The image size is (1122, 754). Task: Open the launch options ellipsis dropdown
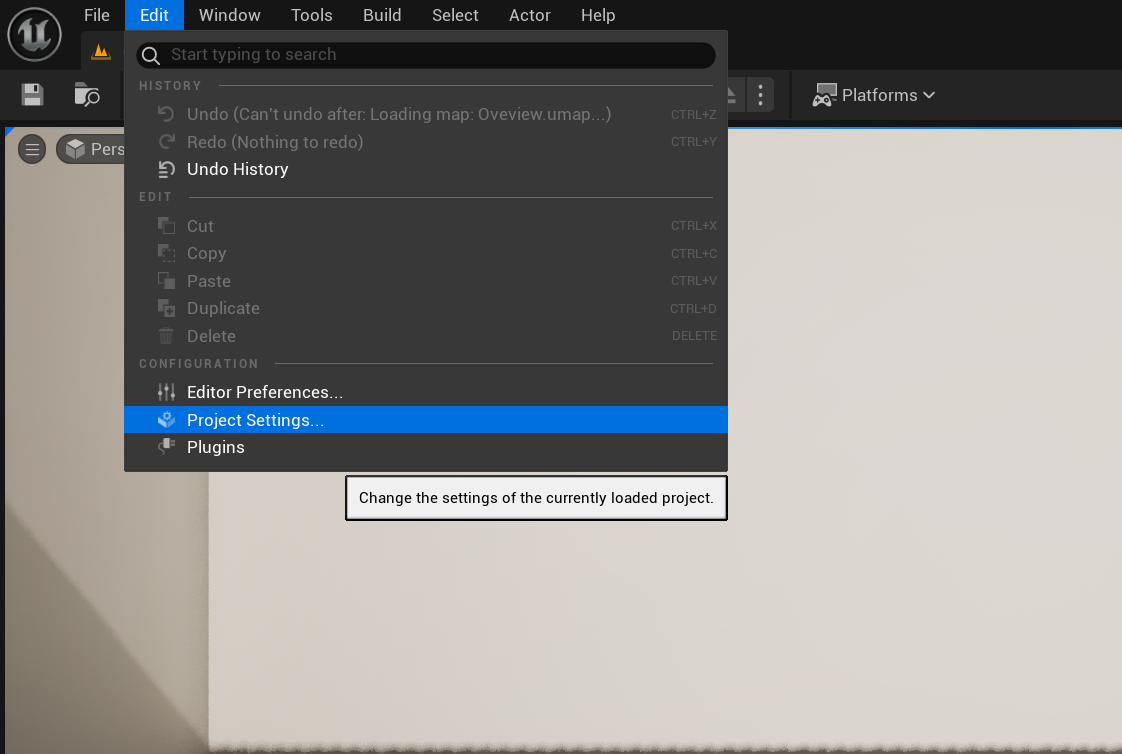tap(760, 94)
